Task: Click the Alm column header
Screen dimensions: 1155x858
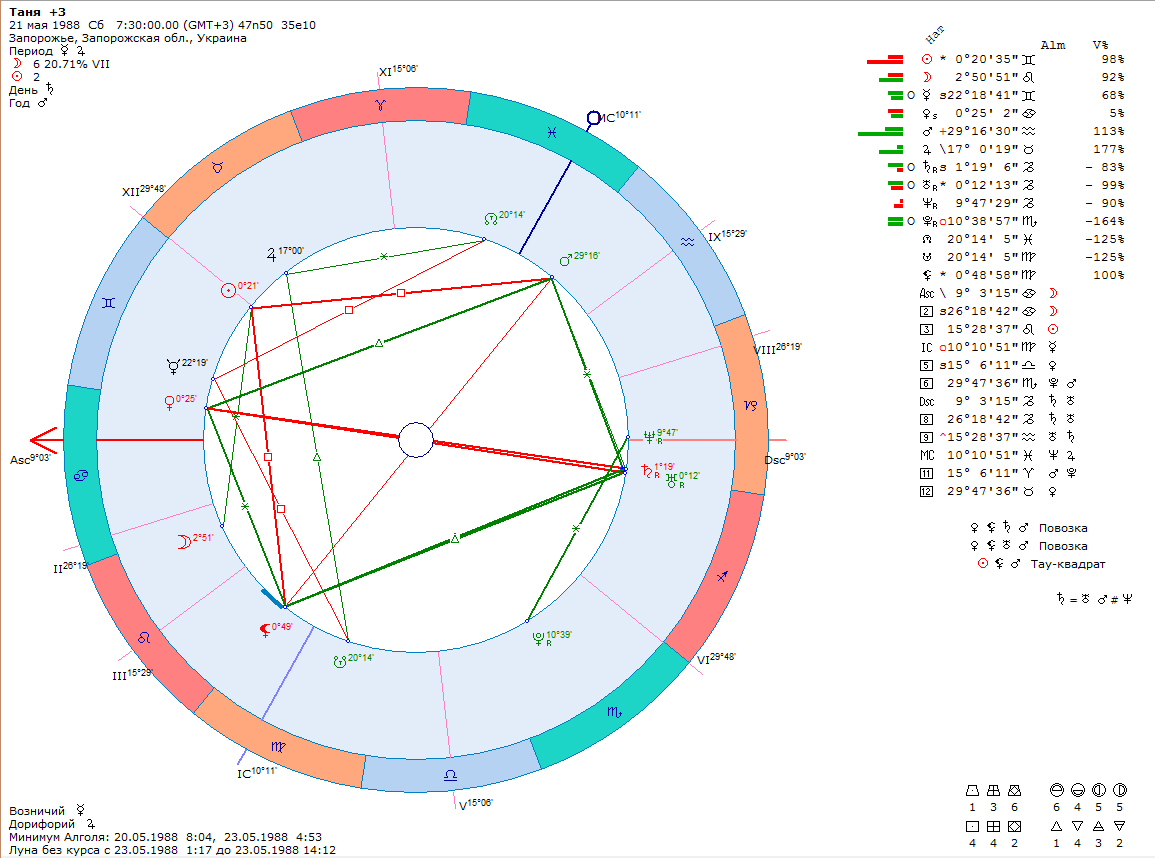Action: 1053,45
